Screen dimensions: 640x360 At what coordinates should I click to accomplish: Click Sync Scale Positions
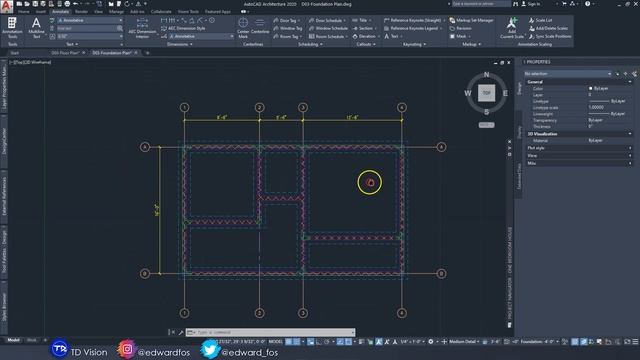click(x=550, y=36)
